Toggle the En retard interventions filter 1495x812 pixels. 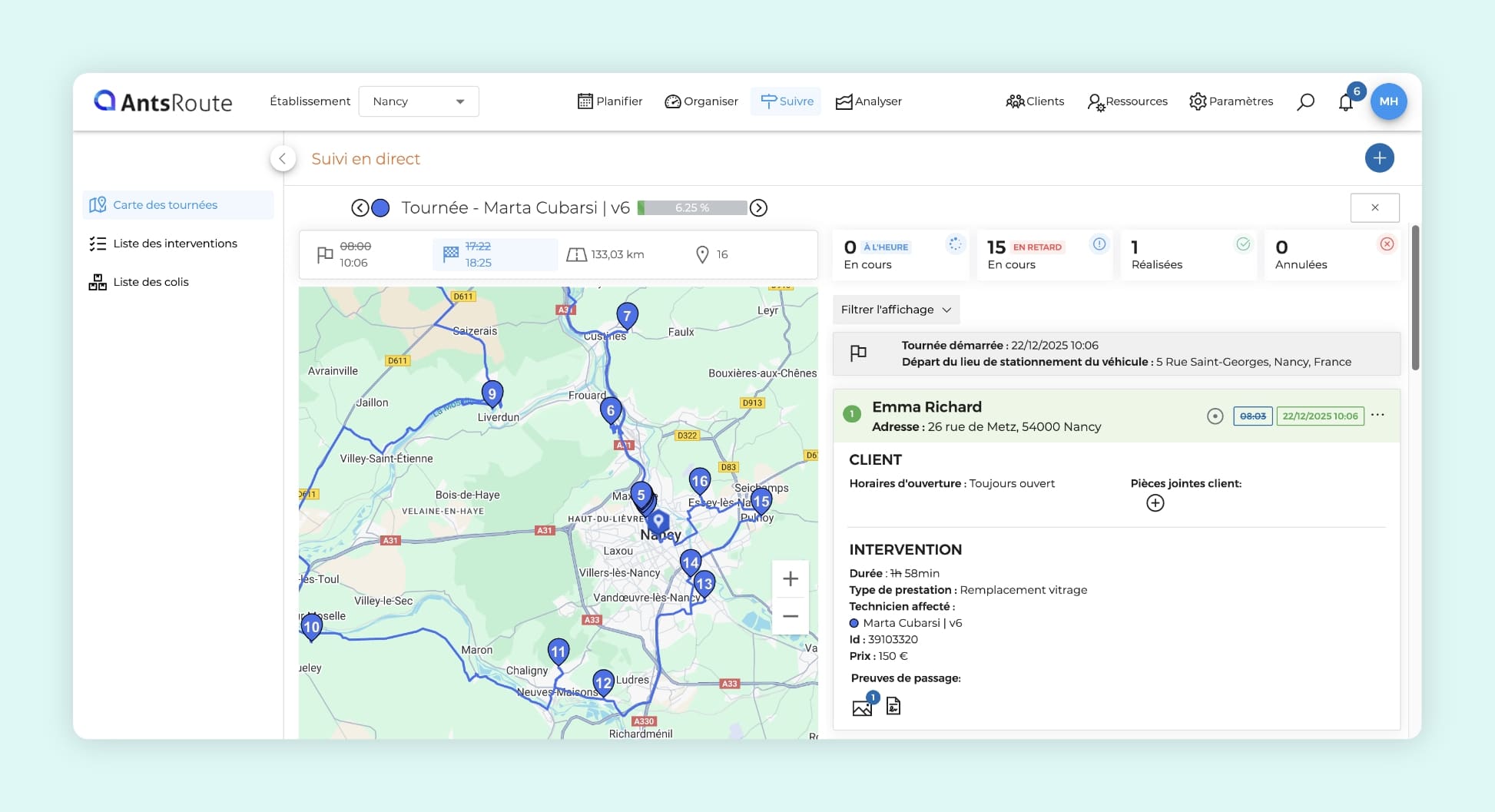pos(1046,255)
